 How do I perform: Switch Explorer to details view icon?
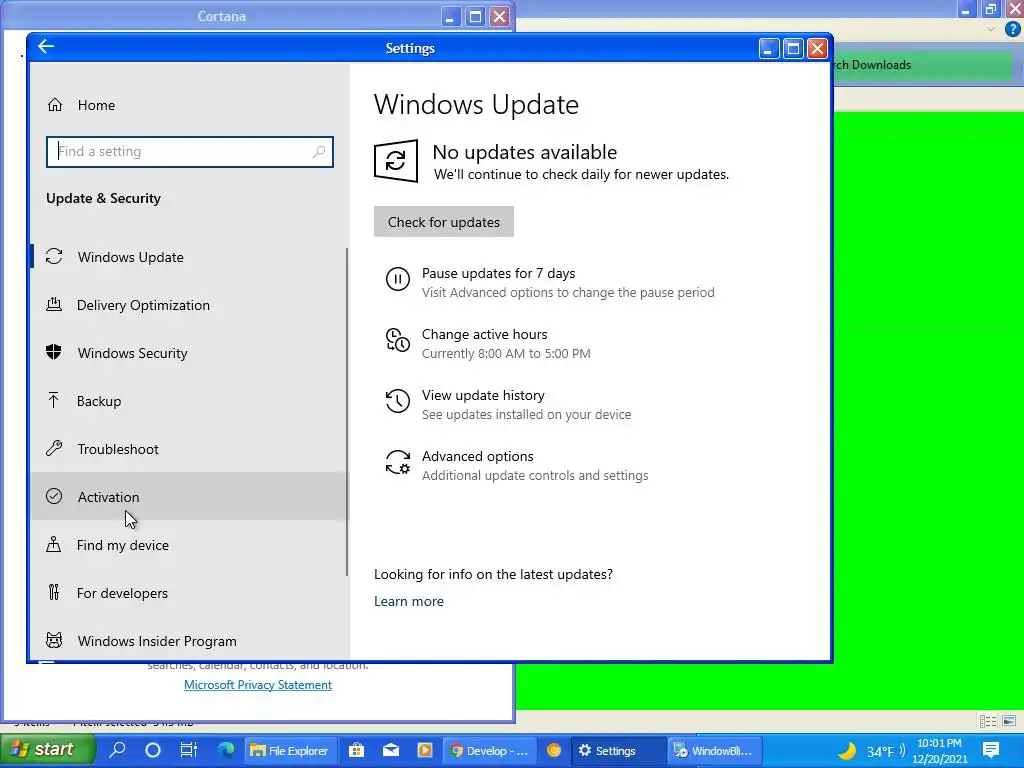(x=987, y=721)
